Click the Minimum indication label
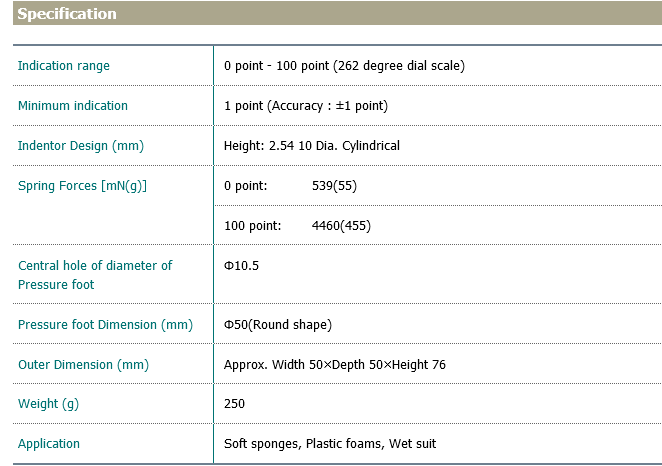 pos(73,106)
